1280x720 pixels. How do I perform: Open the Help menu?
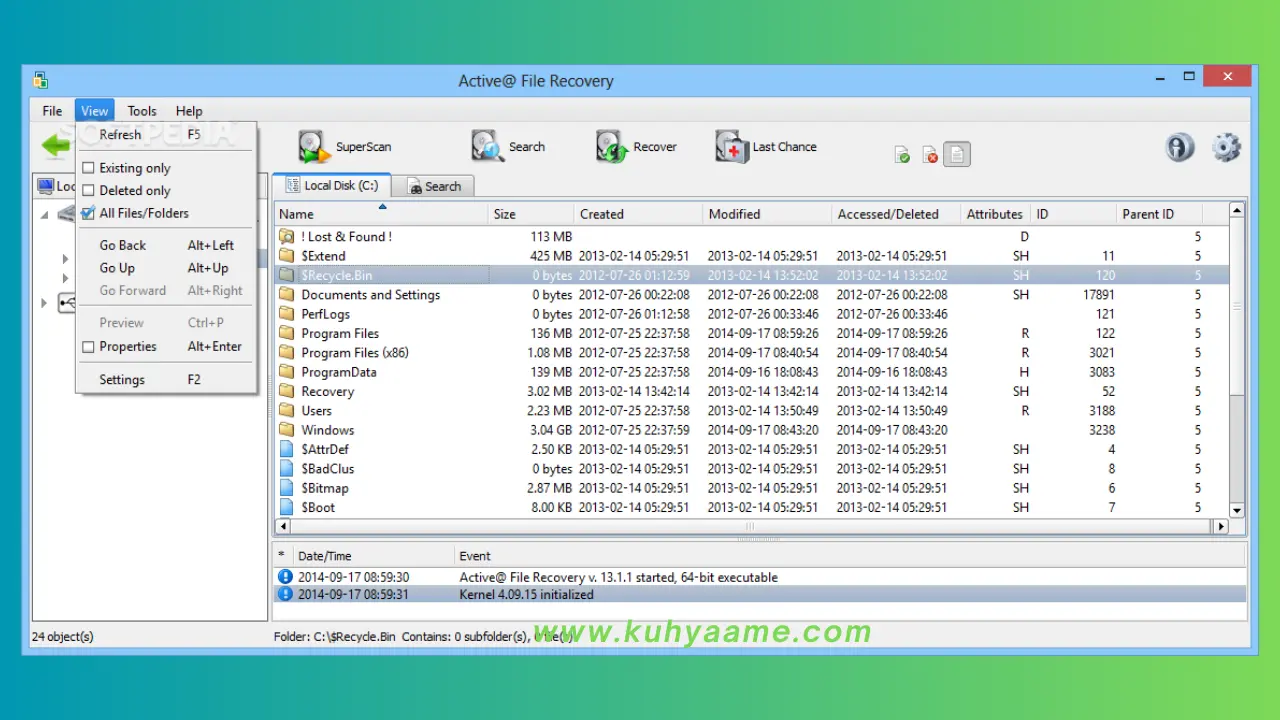click(189, 111)
